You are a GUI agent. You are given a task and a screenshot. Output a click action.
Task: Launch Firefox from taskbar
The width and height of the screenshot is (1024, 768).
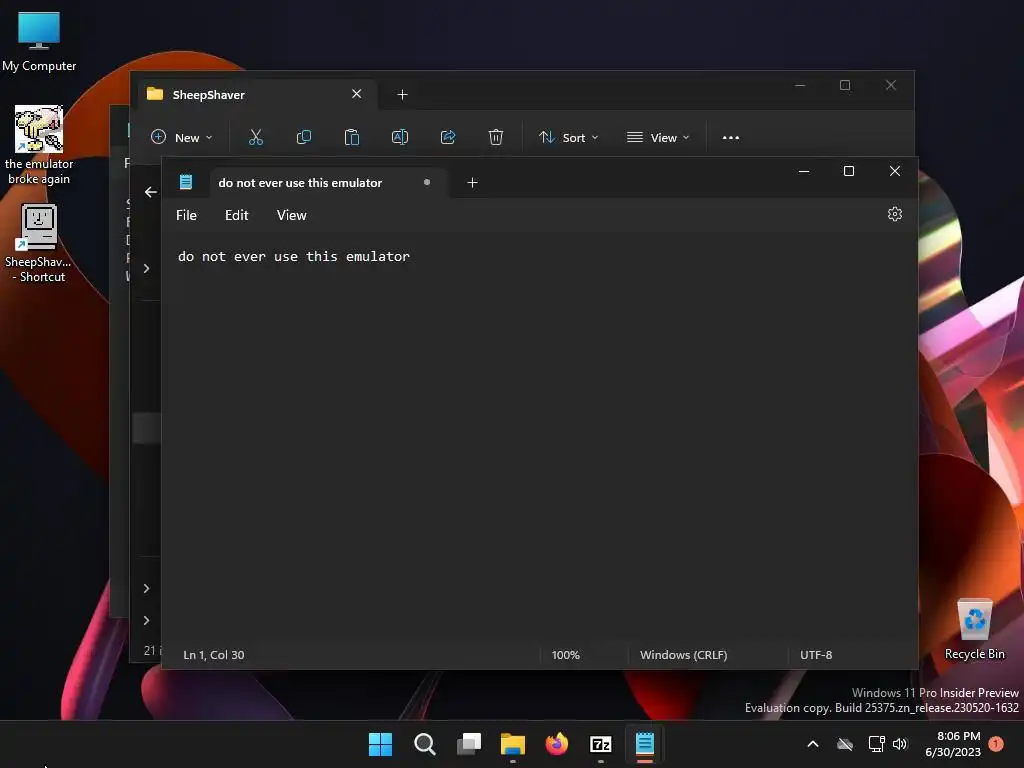click(556, 744)
